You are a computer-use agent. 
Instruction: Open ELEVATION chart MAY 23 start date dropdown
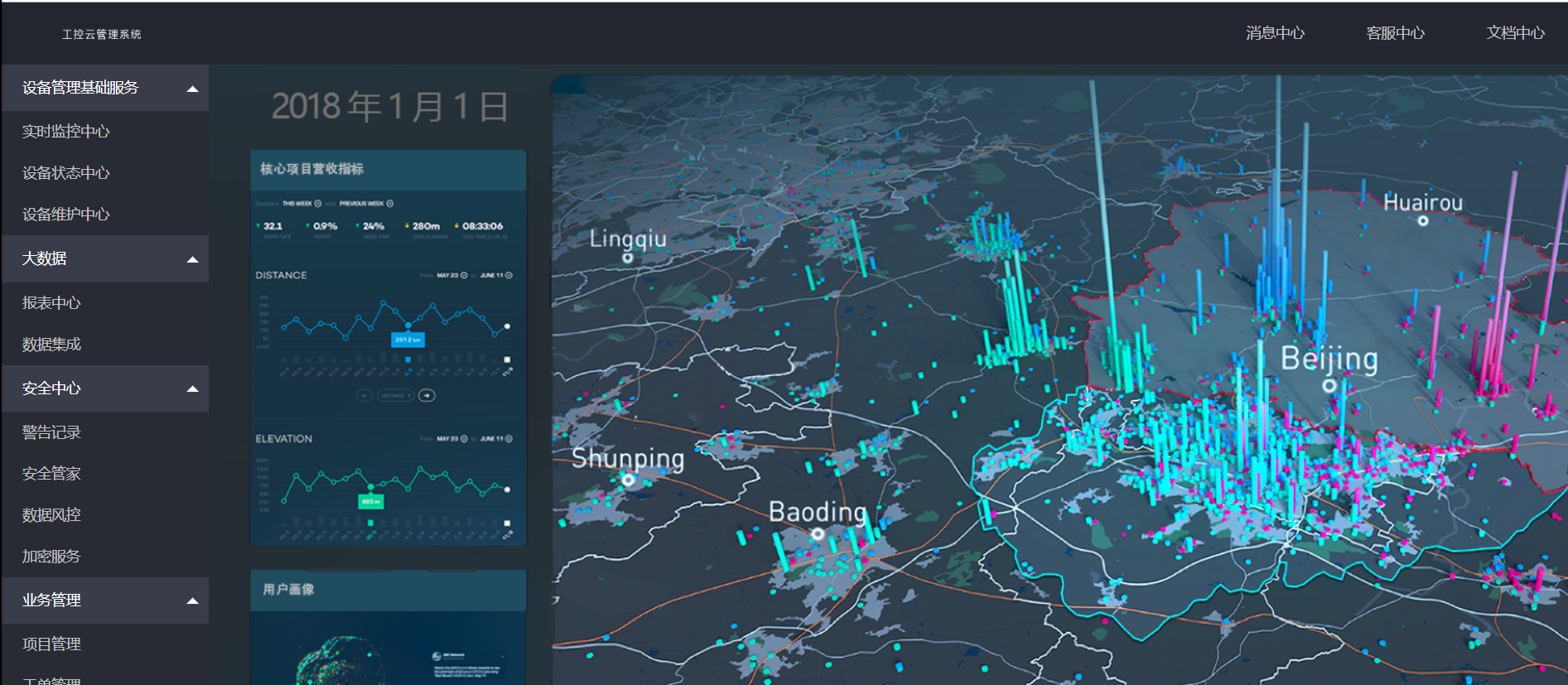(452, 438)
